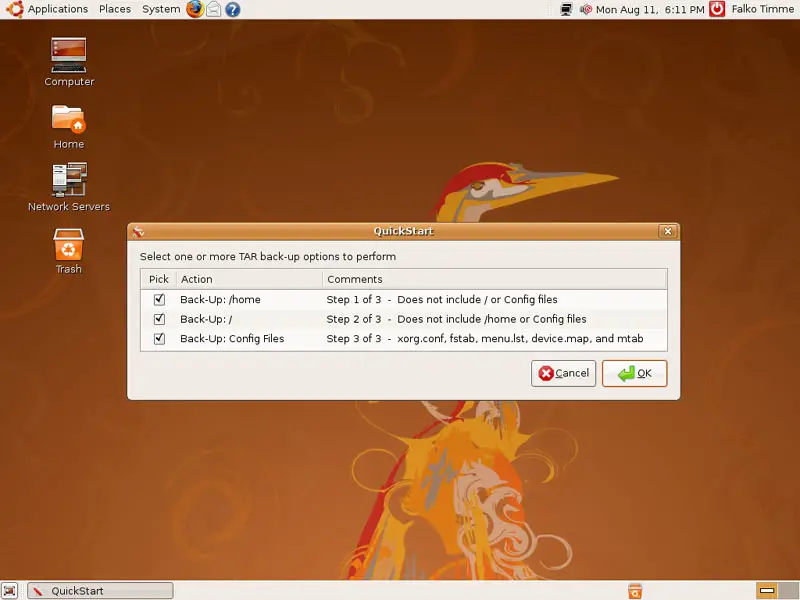
Task: Select the 'Back-Up: /' action text
Action: pyautogui.click(x=206, y=319)
